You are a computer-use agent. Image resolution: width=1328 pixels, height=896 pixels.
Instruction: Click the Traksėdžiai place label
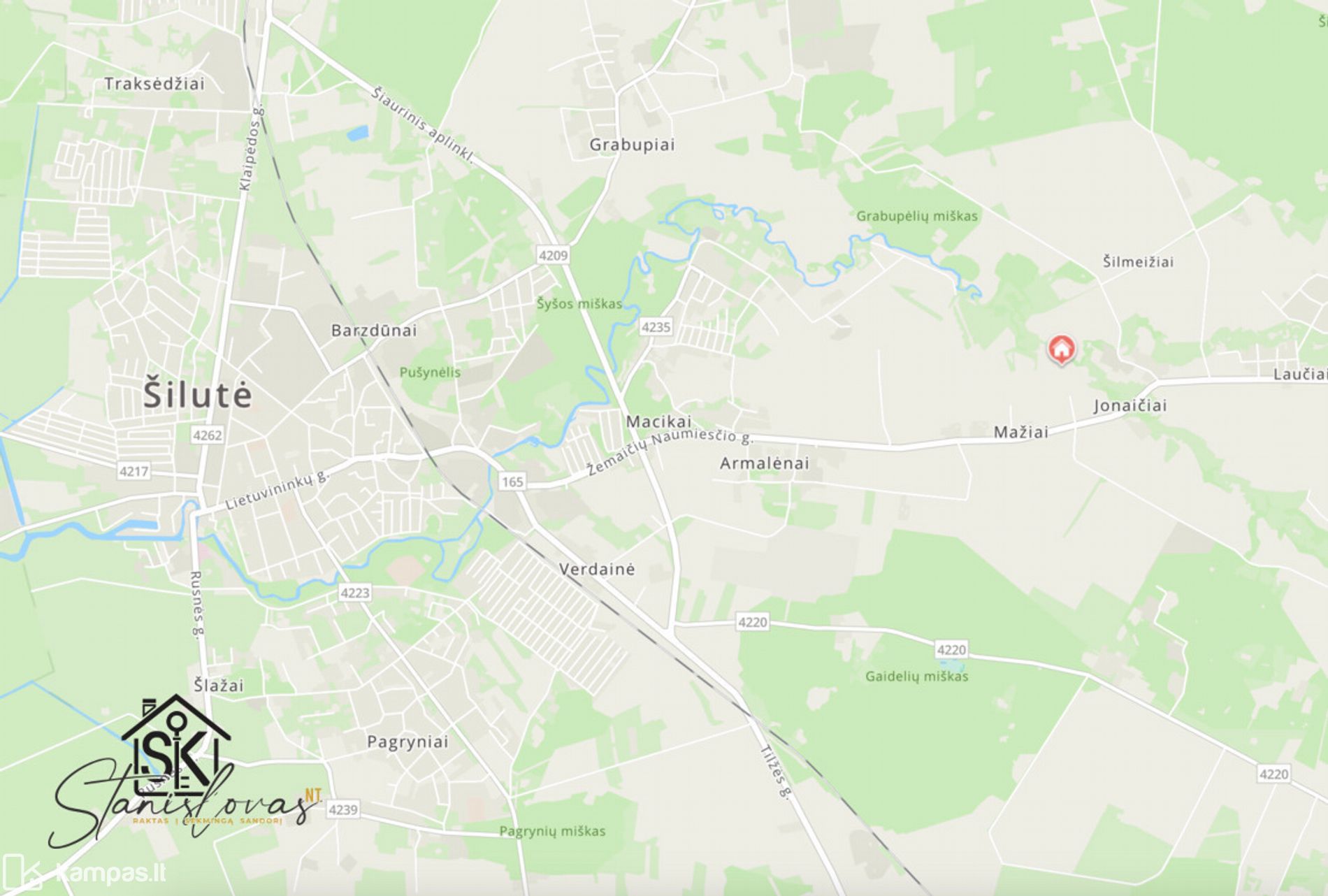(x=154, y=84)
